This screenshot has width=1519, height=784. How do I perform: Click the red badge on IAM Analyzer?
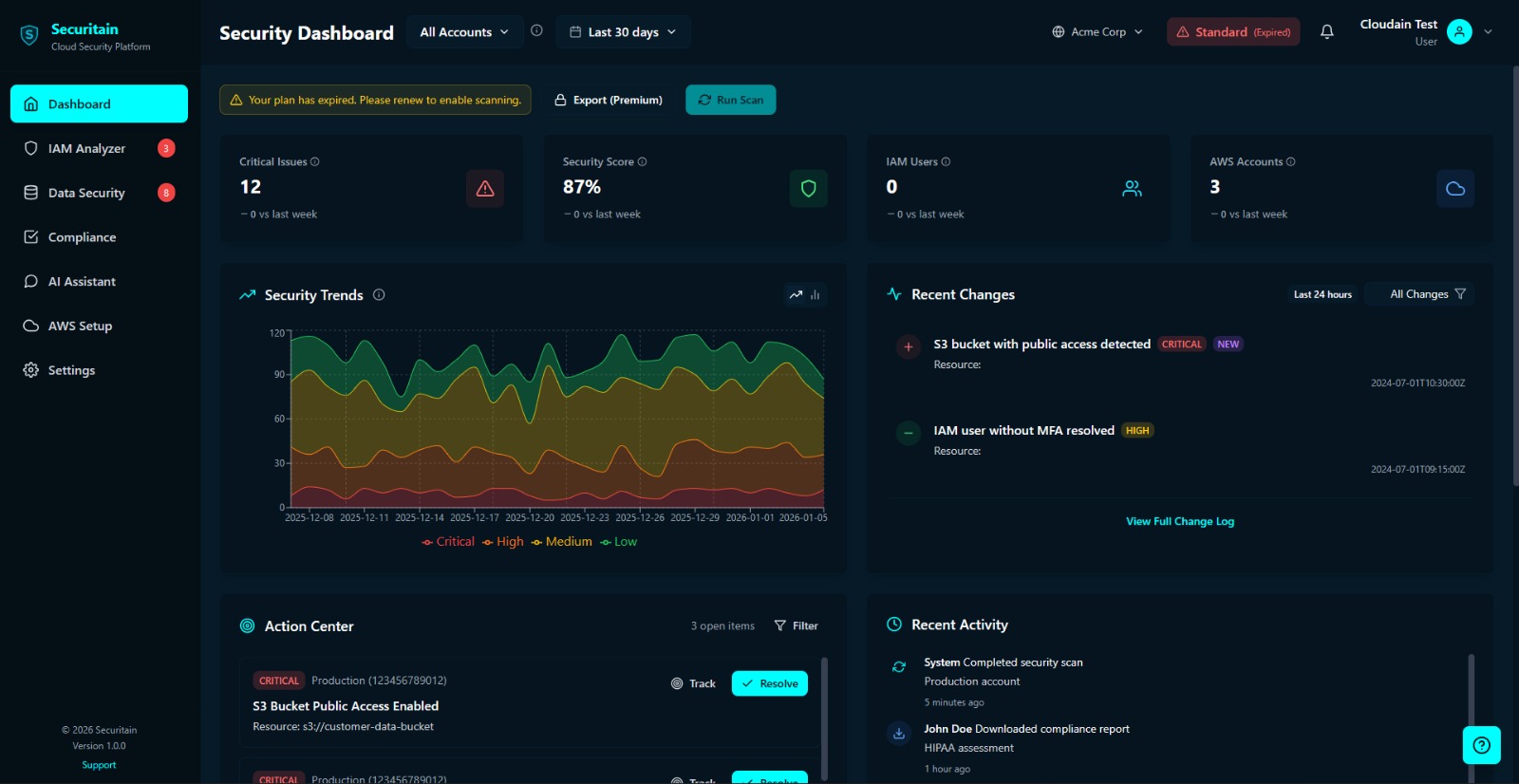click(166, 148)
